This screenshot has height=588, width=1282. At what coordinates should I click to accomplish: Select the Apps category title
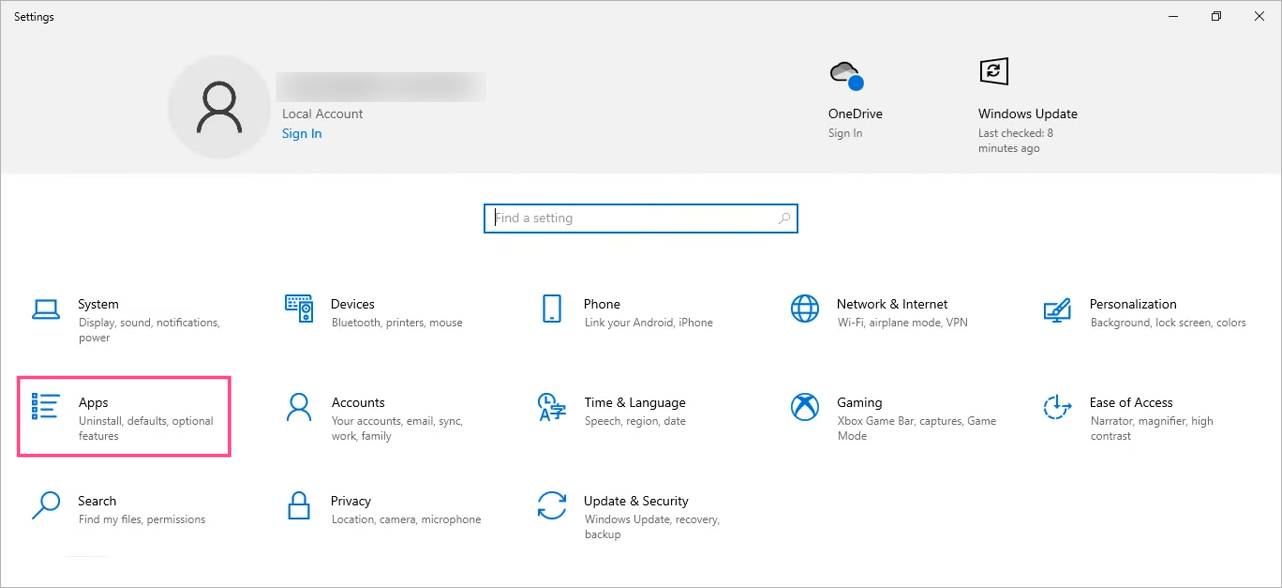point(93,403)
